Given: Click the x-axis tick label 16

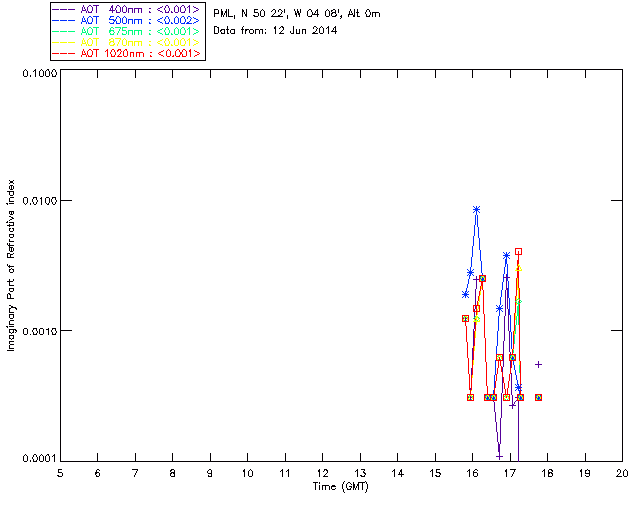Looking at the screenshot, I should tap(472, 473).
